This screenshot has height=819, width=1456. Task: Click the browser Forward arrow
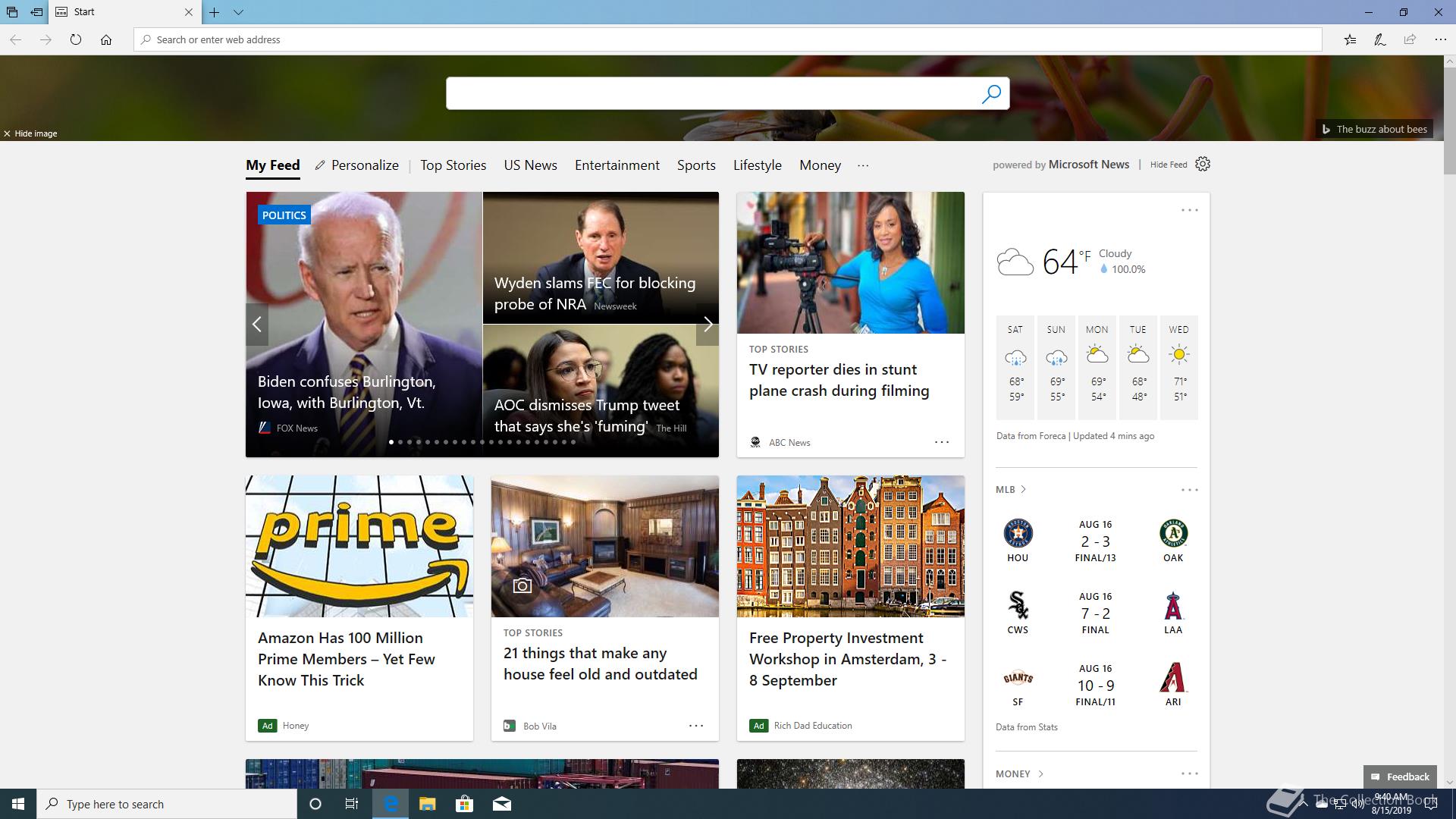45,39
